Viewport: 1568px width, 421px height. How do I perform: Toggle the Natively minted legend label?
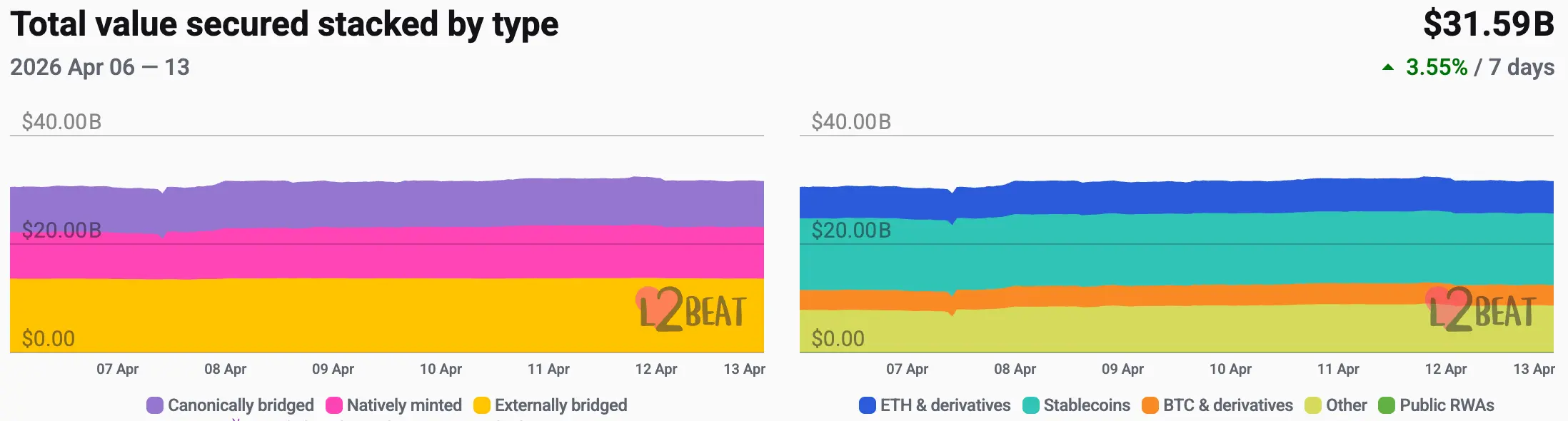point(404,405)
